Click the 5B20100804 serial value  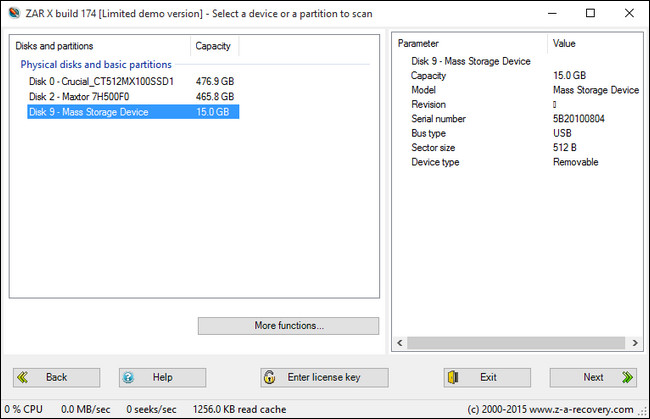(x=579, y=119)
